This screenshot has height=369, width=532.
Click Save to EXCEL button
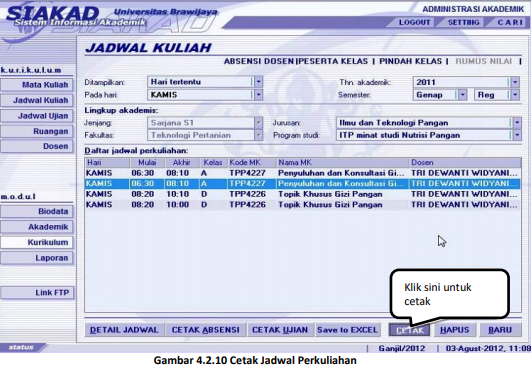coord(347,330)
